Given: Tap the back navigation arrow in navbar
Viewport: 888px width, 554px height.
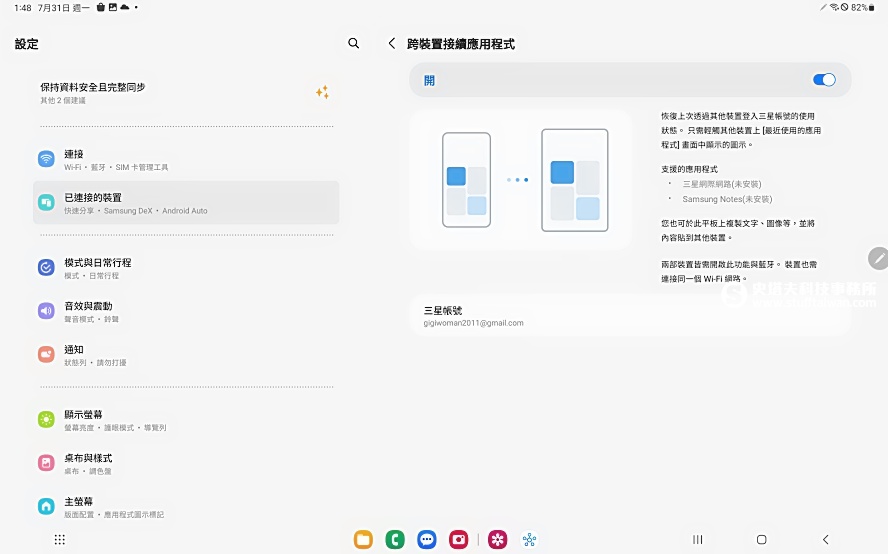Looking at the screenshot, I should point(826,539).
